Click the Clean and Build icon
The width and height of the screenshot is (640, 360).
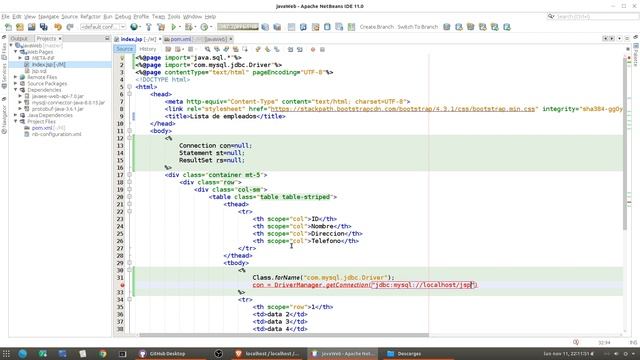(x=161, y=27)
